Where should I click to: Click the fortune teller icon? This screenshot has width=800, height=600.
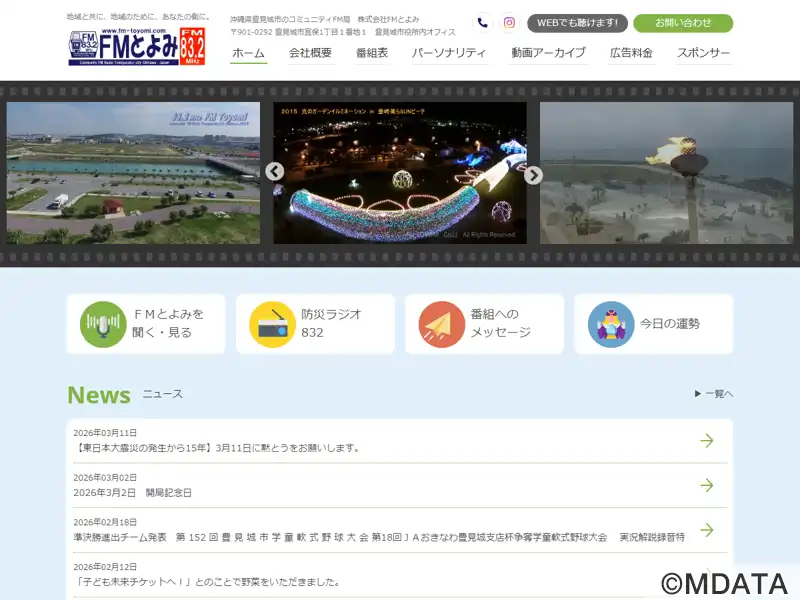[x=611, y=324]
